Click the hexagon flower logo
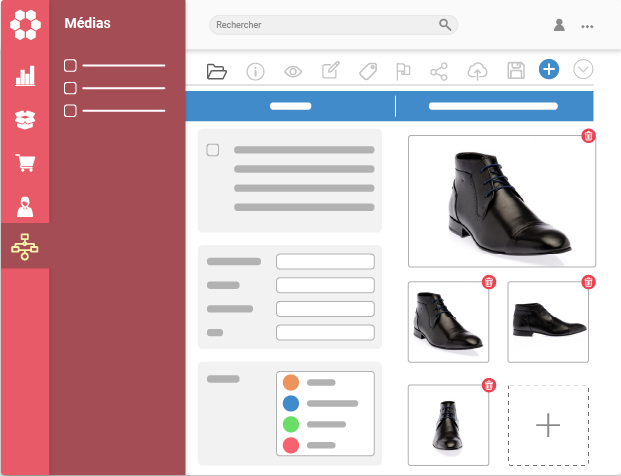Image resolution: width=621 pixels, height=476 pixels. pyautogui.click(x=25, y=25)
